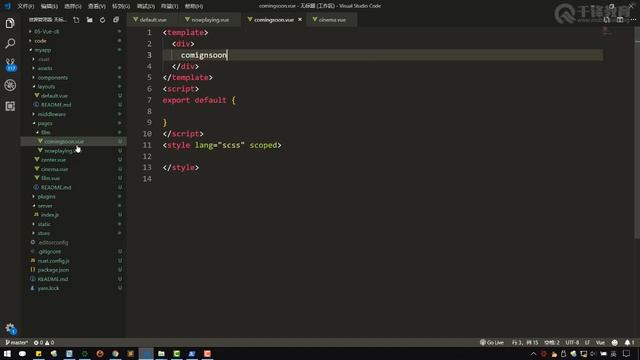This screenshot has width=640, height=360.
Task: Open the 文件 (File) menu
Action: click(x=25, y=6)
